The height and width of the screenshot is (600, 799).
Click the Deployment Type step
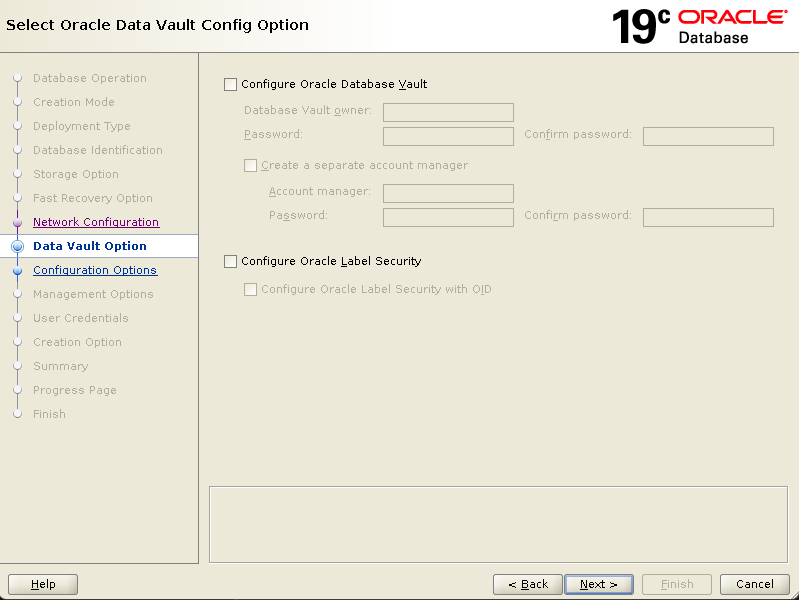tap(82, 126)
